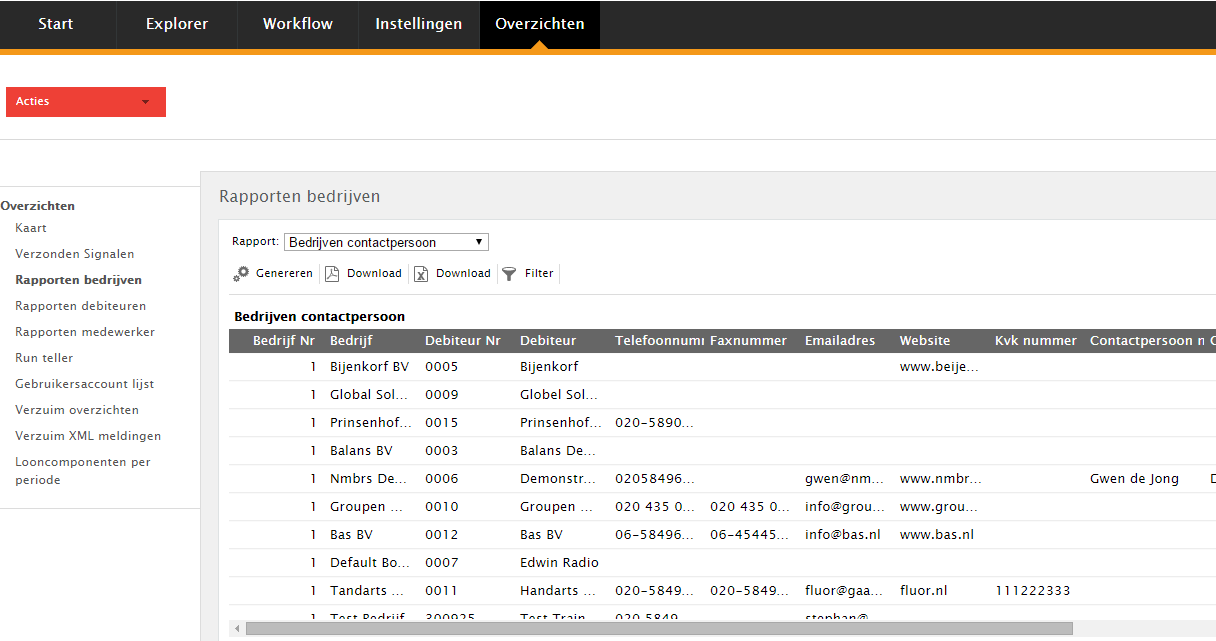1216x641 pixels.
Task: Open Run teller link
Action: coord(44,358)
